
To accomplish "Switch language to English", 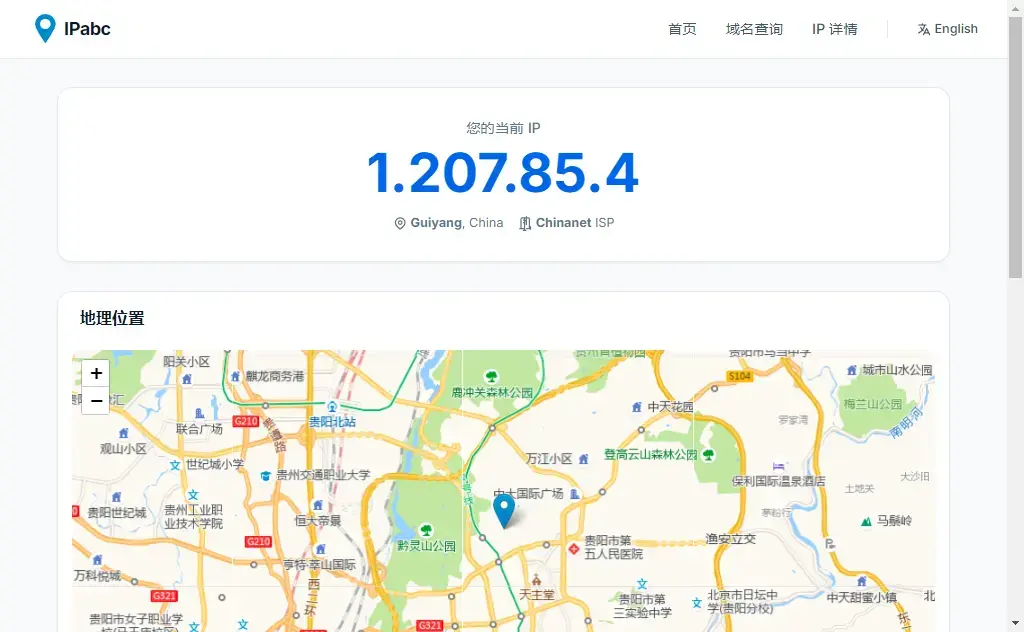I will point(956,29).
